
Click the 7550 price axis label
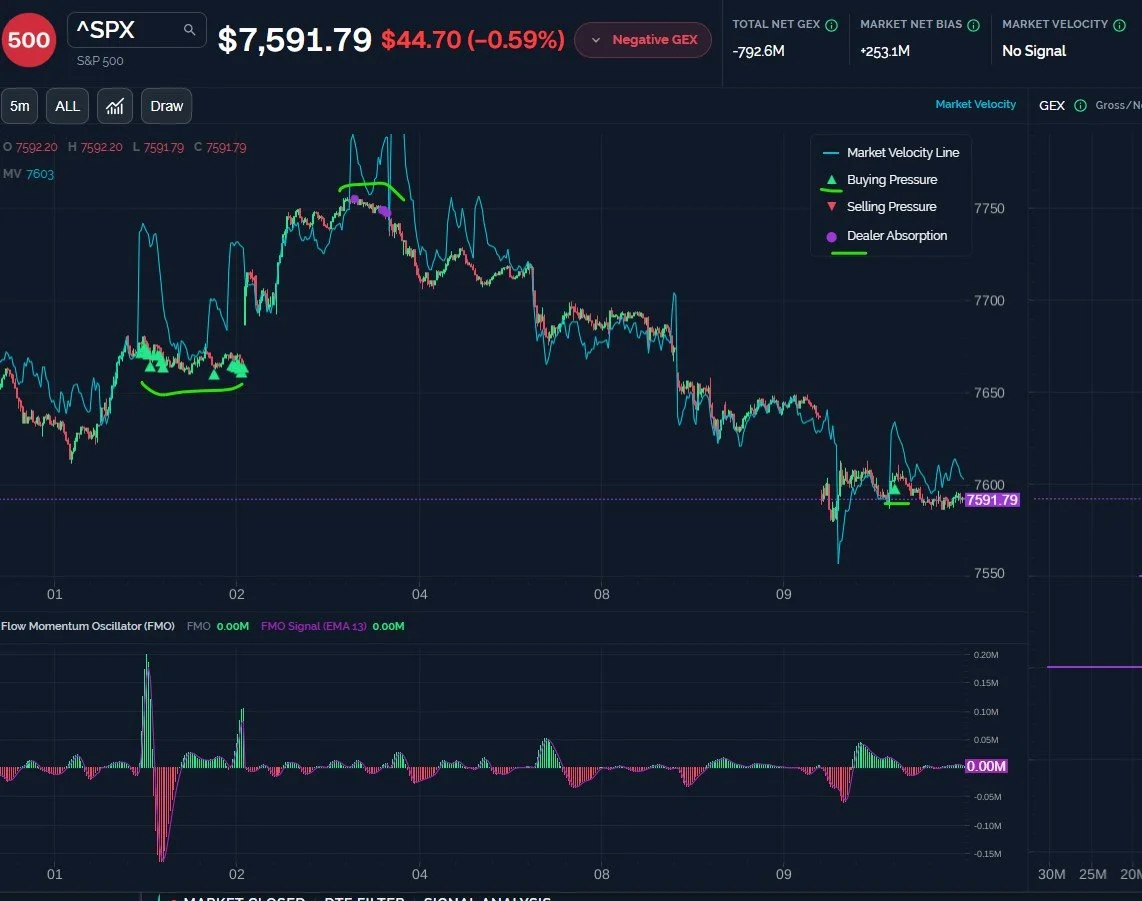(989, 573)
